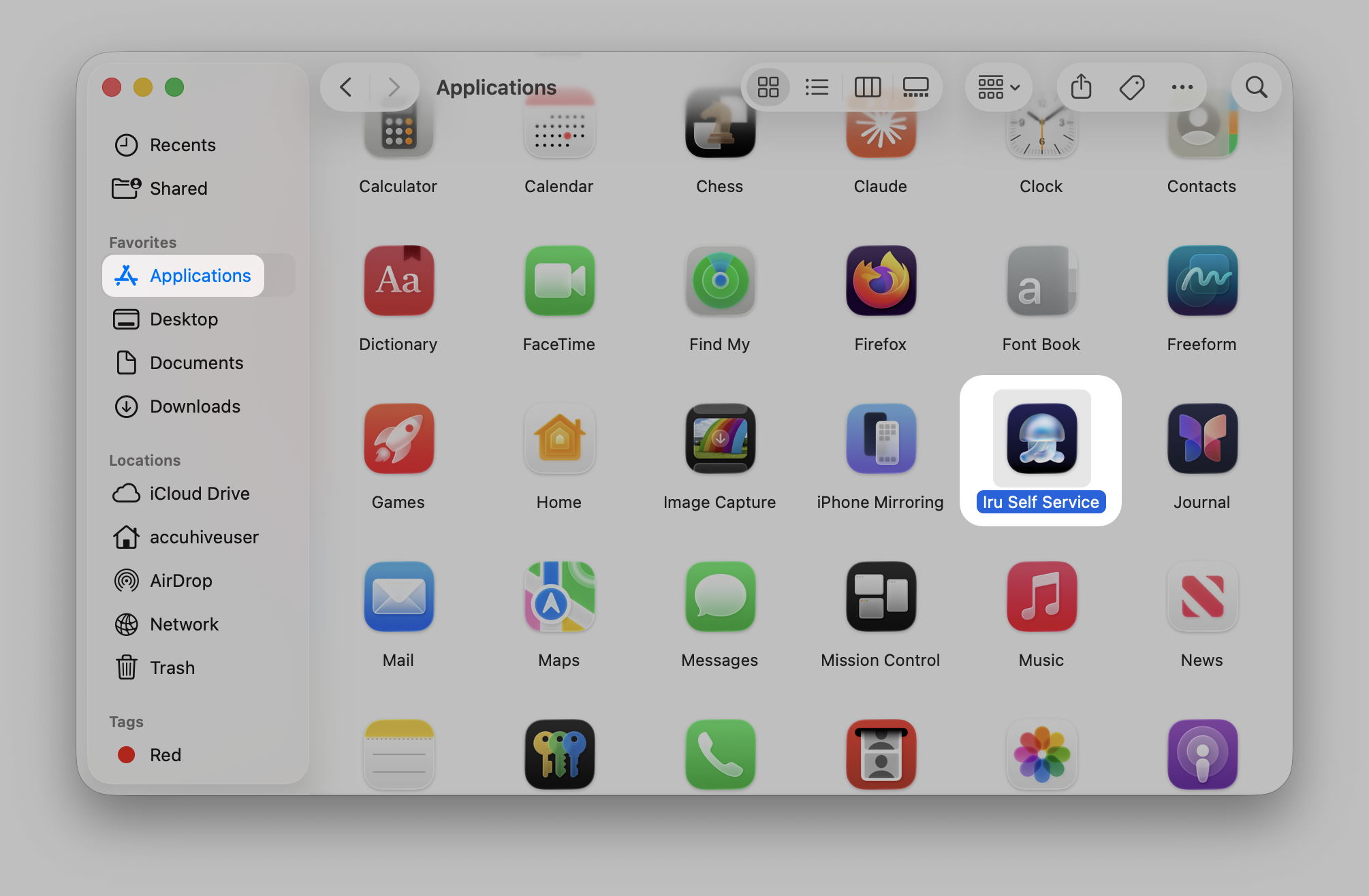
Task: Click the Calendar label
Action: (x=559, y=187)
